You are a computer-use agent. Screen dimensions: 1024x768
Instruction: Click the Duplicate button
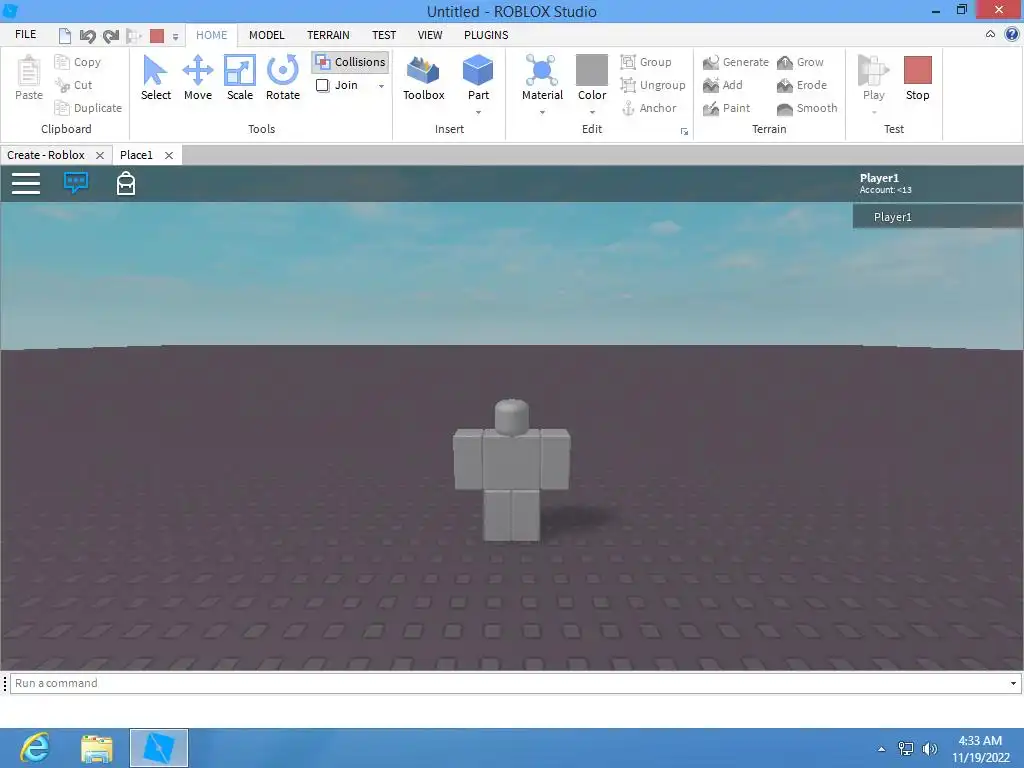(88, 108)
